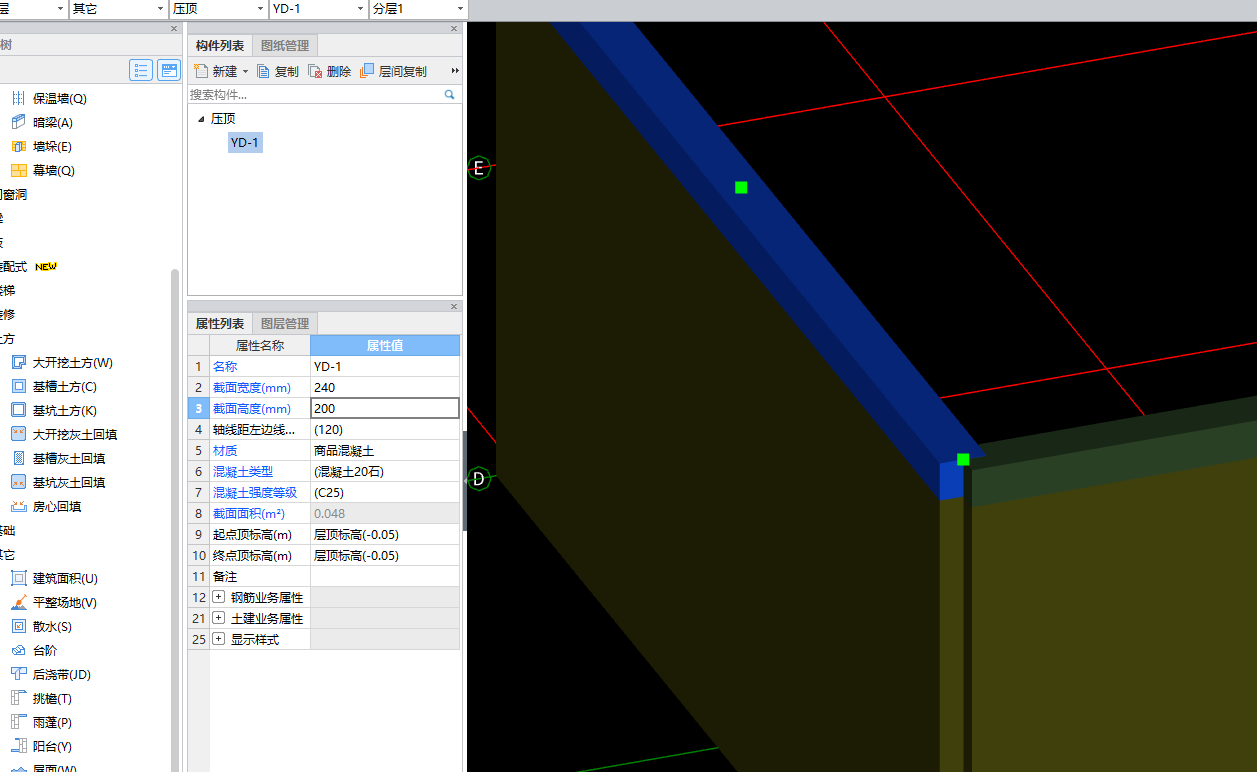Click the search magnifier in component list
The height and width of the screenshot is (772, 1257).
(x=450, y=95)
